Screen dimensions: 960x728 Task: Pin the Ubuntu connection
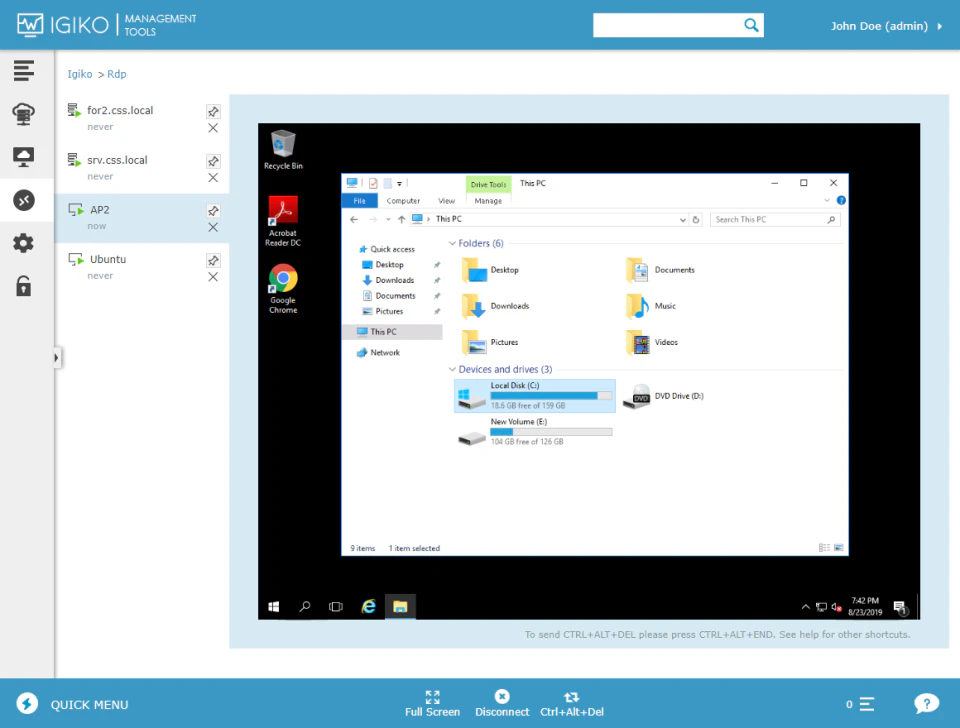[x=212, y=260]
